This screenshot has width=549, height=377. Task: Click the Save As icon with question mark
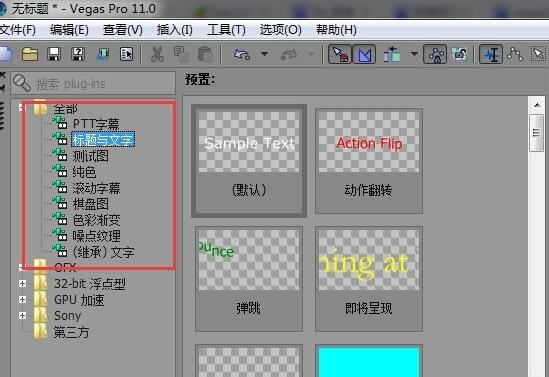coord(78,54)
